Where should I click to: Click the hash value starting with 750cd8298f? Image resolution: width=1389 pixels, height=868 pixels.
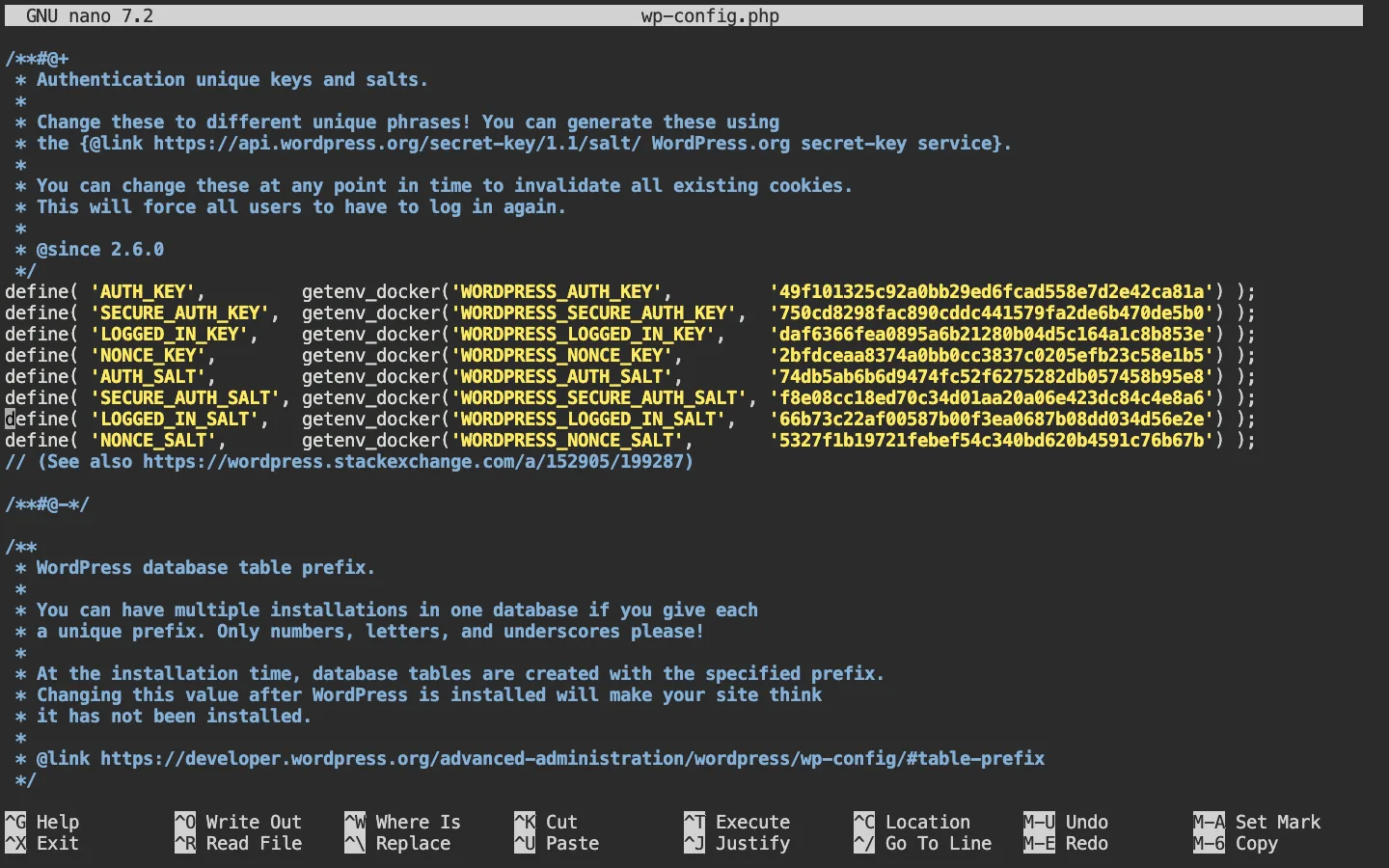(992, 312)
